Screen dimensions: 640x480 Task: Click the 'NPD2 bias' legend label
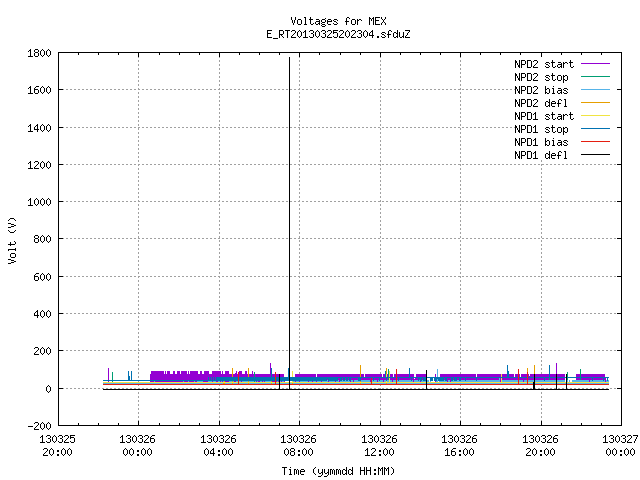tap(541, 90)
